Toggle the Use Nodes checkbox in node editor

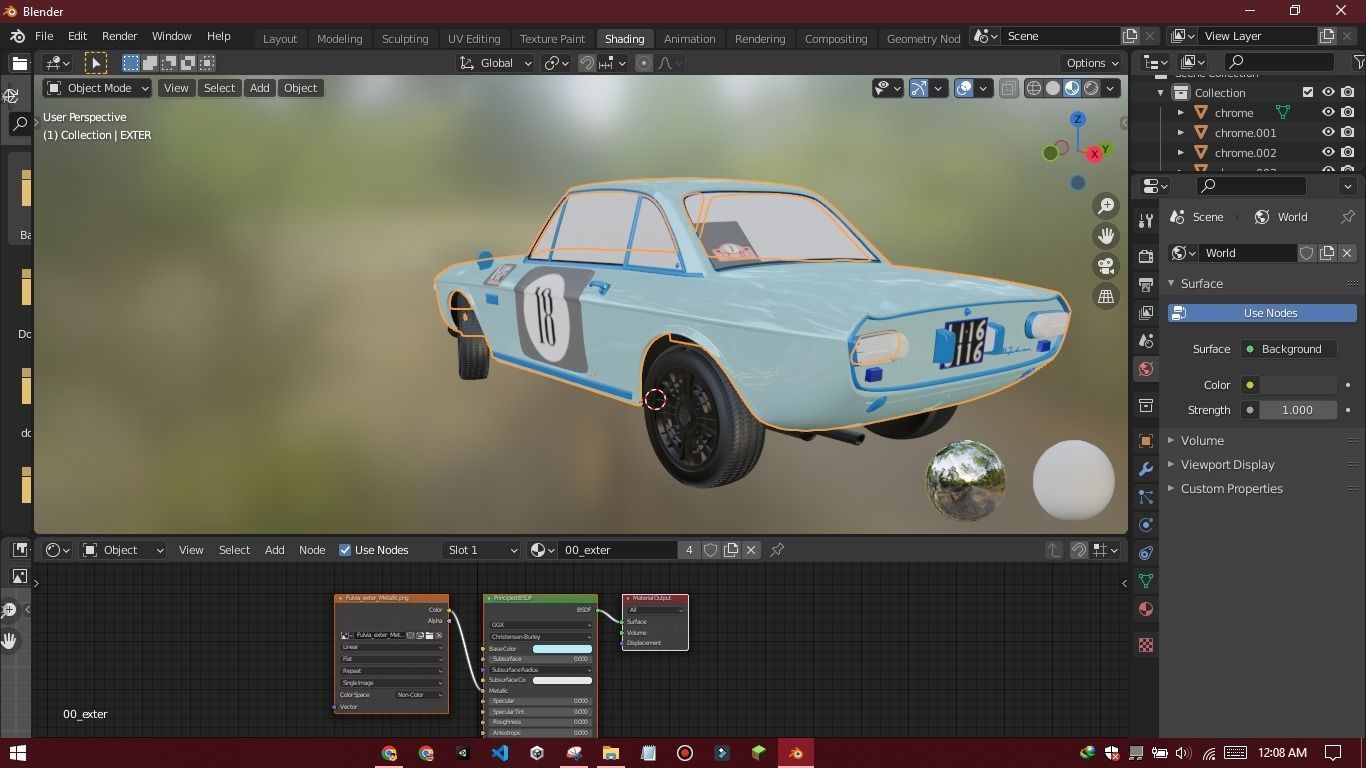[345, 550]
